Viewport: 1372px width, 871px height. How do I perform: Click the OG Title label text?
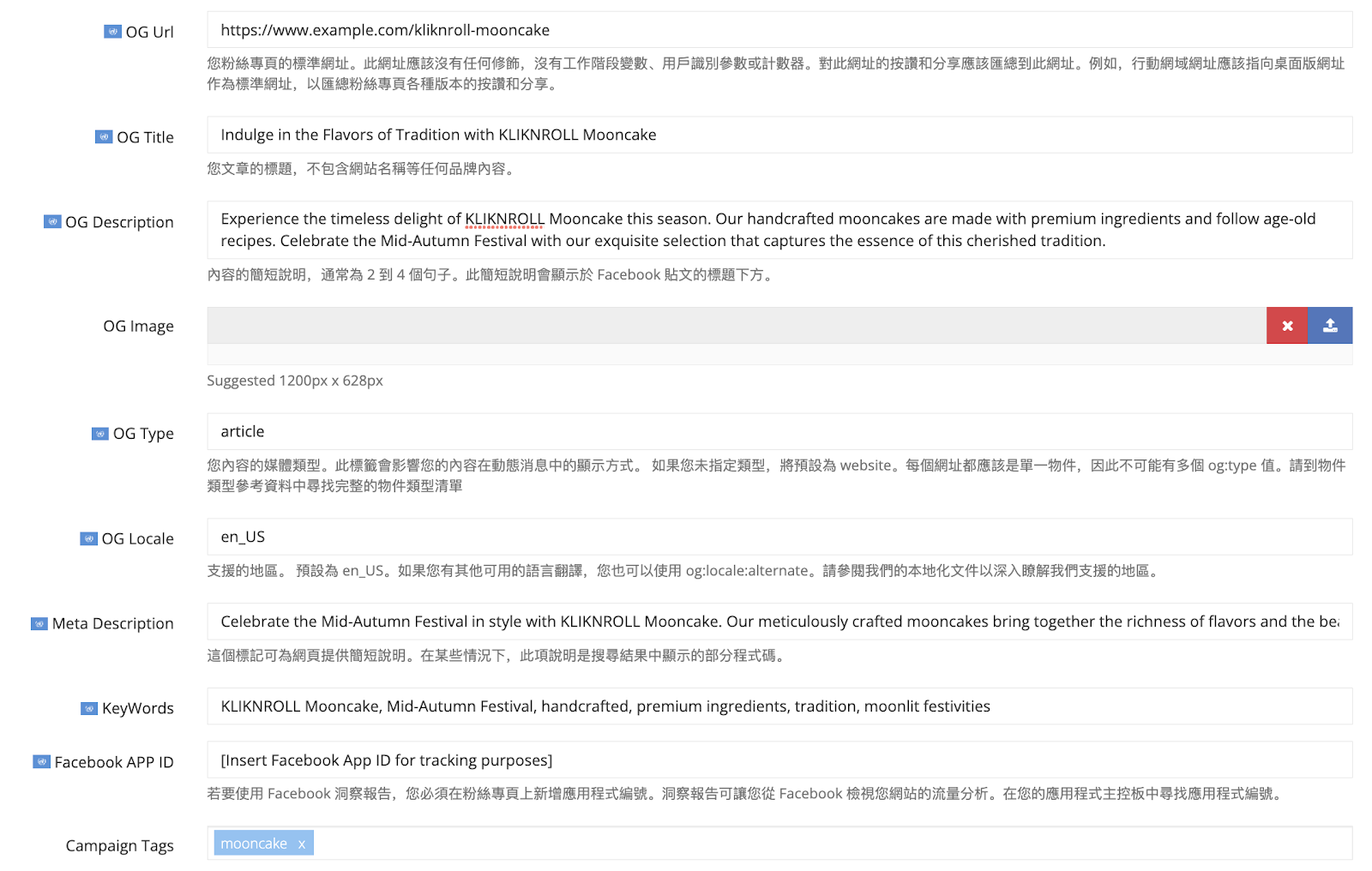(146, 137)
